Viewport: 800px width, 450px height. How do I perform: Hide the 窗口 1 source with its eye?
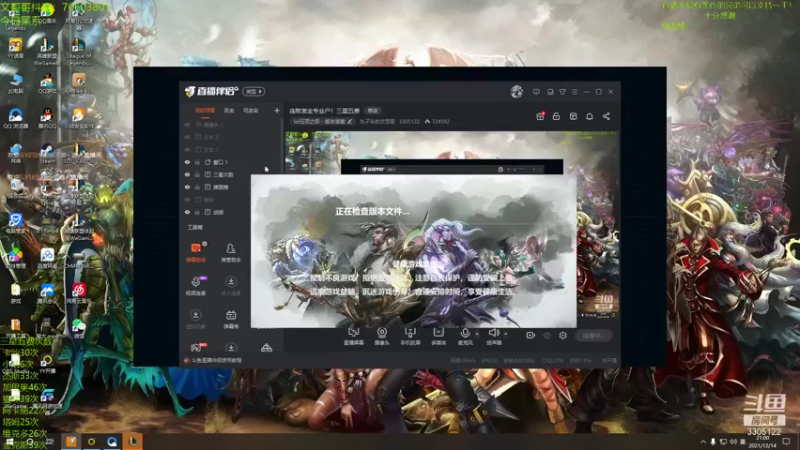(x=187, y=162)
